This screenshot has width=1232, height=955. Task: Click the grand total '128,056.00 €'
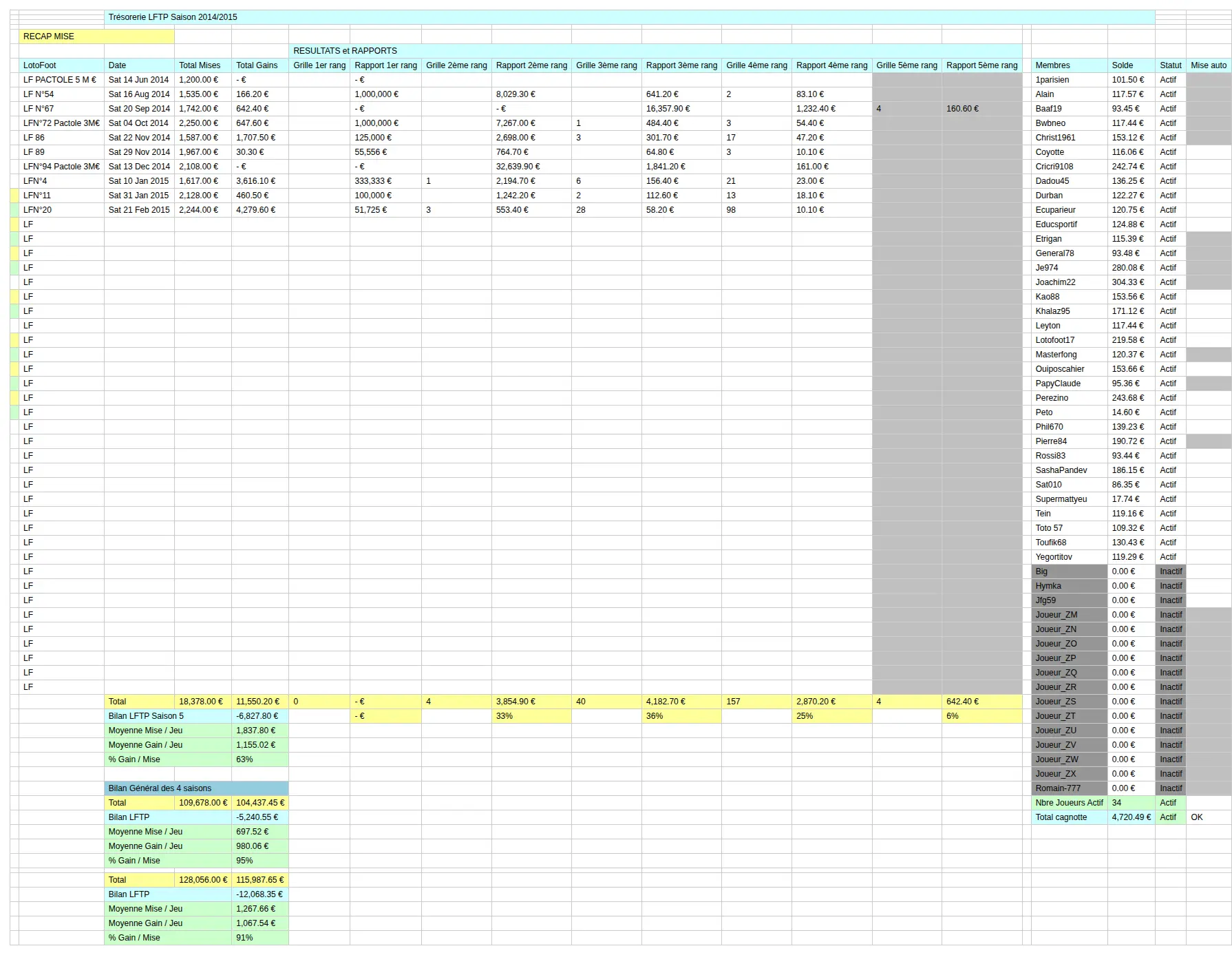pos(203,880)
